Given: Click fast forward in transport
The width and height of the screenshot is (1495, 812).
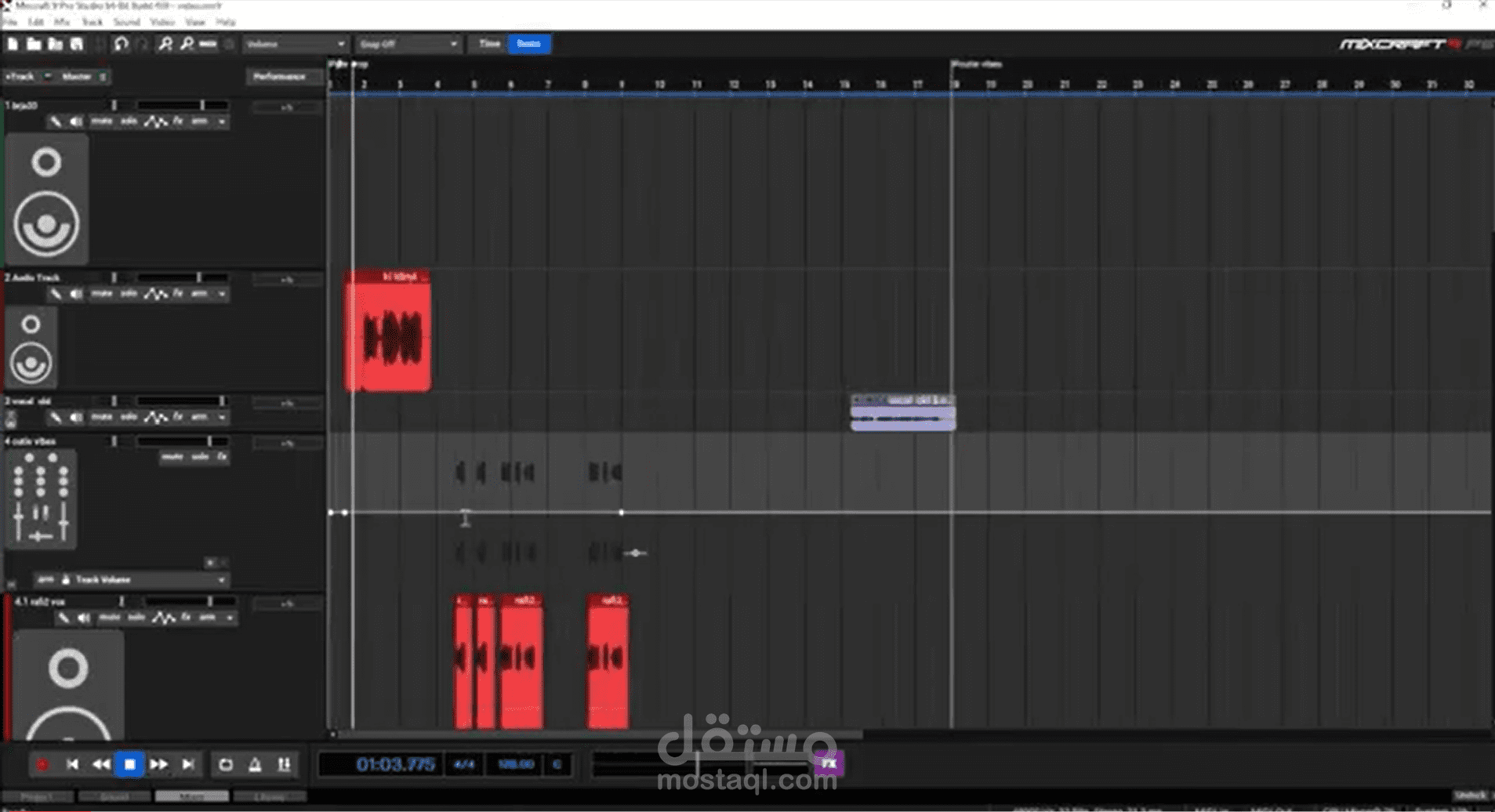Looking at the screenshot, I should [x=158, y=764].
